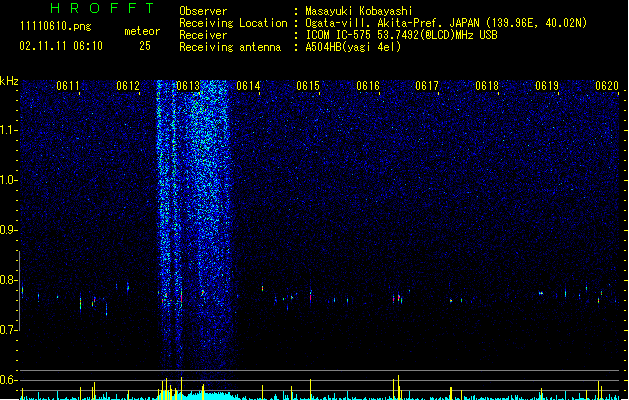Click the antenna A504HB(yagi 4el) text
The image size is (629, 400).
(x=353, y=47)
